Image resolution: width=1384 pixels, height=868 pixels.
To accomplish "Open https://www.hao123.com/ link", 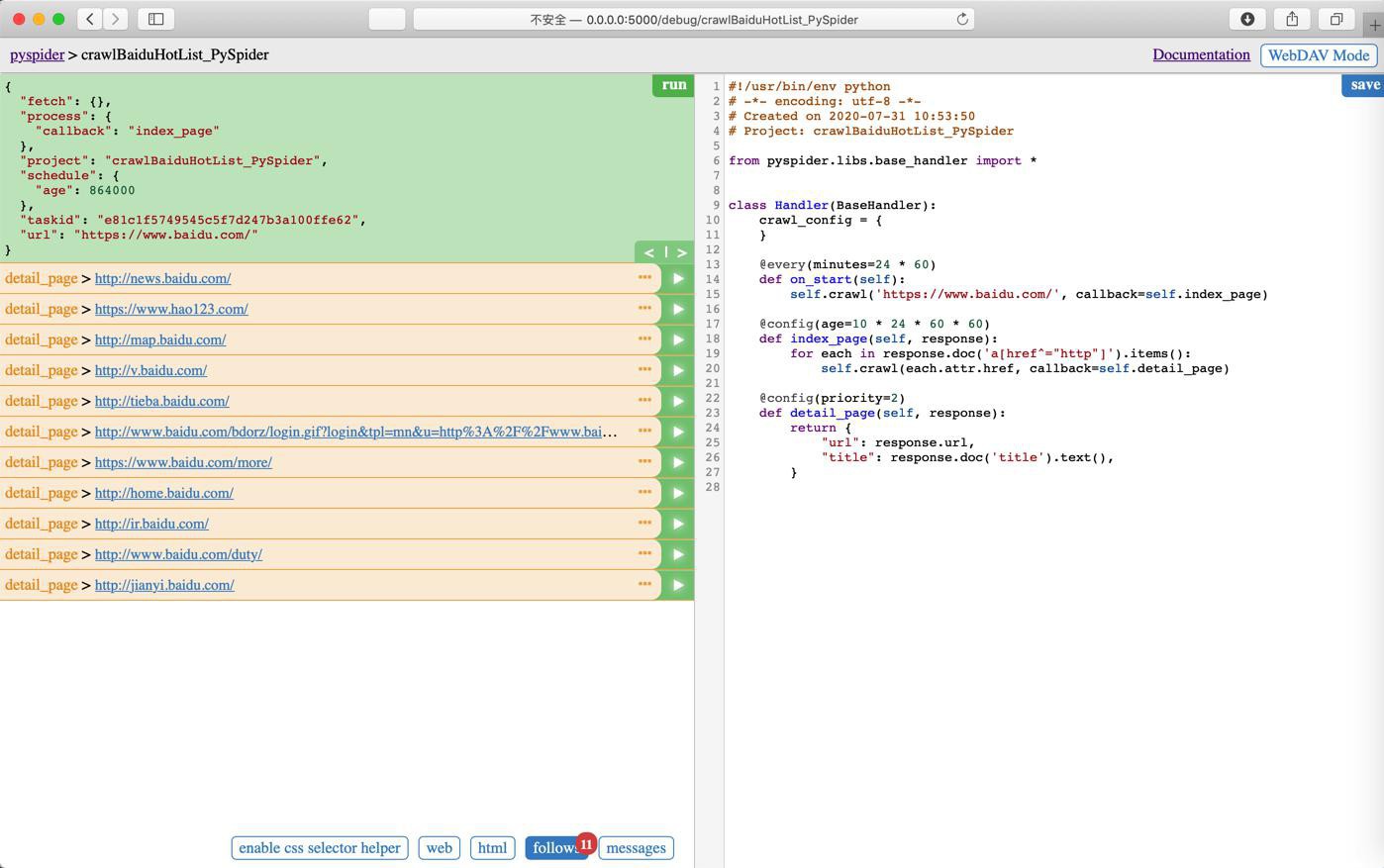I will [x=171, y=309].
